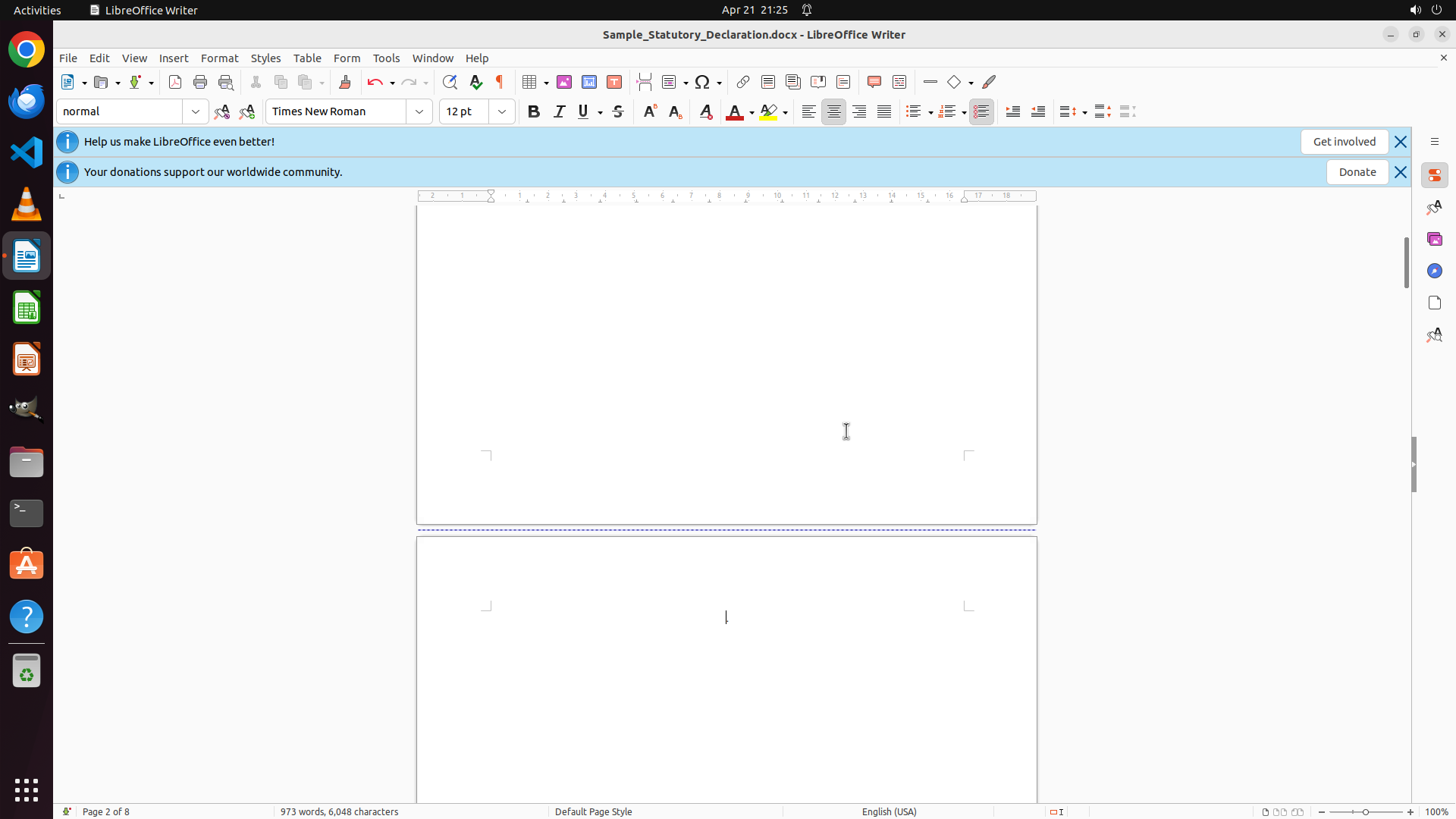This screenshot has height=819, width=1456.
Task: Open the Navigator sidebar panel
Action: pyautogui.click(x=1434, y=271)
